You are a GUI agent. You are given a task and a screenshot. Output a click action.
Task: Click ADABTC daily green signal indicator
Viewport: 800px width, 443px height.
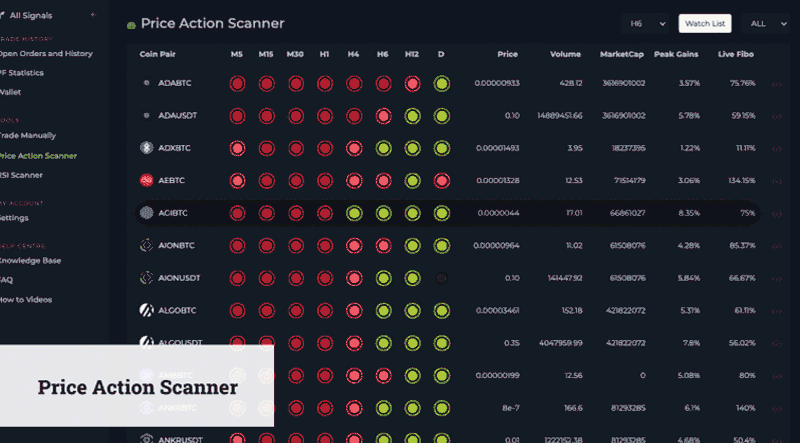442,83
